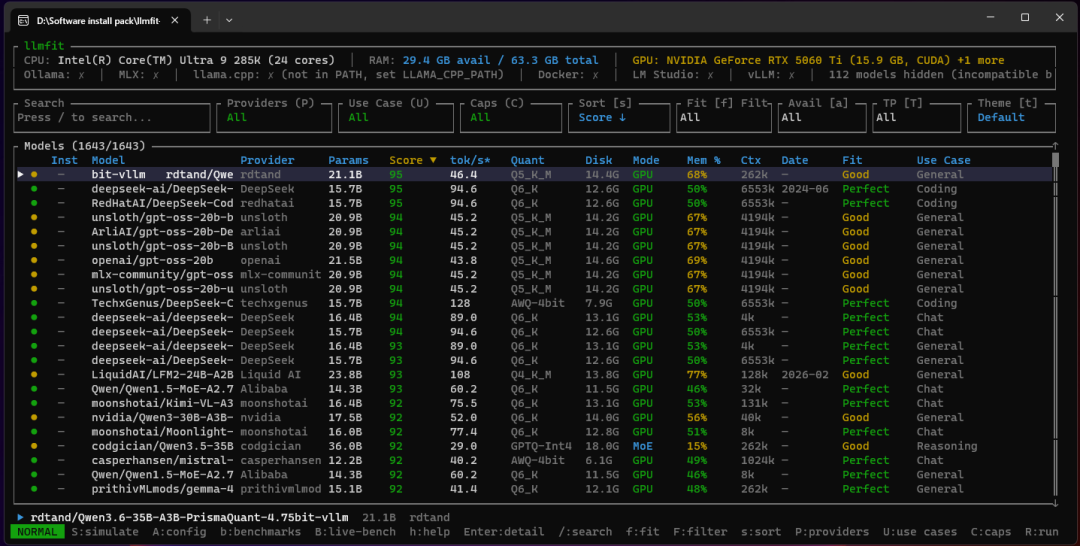Click the S:simulate shortcut in status bar
The image size is (1080, 546).
point(105,532)
